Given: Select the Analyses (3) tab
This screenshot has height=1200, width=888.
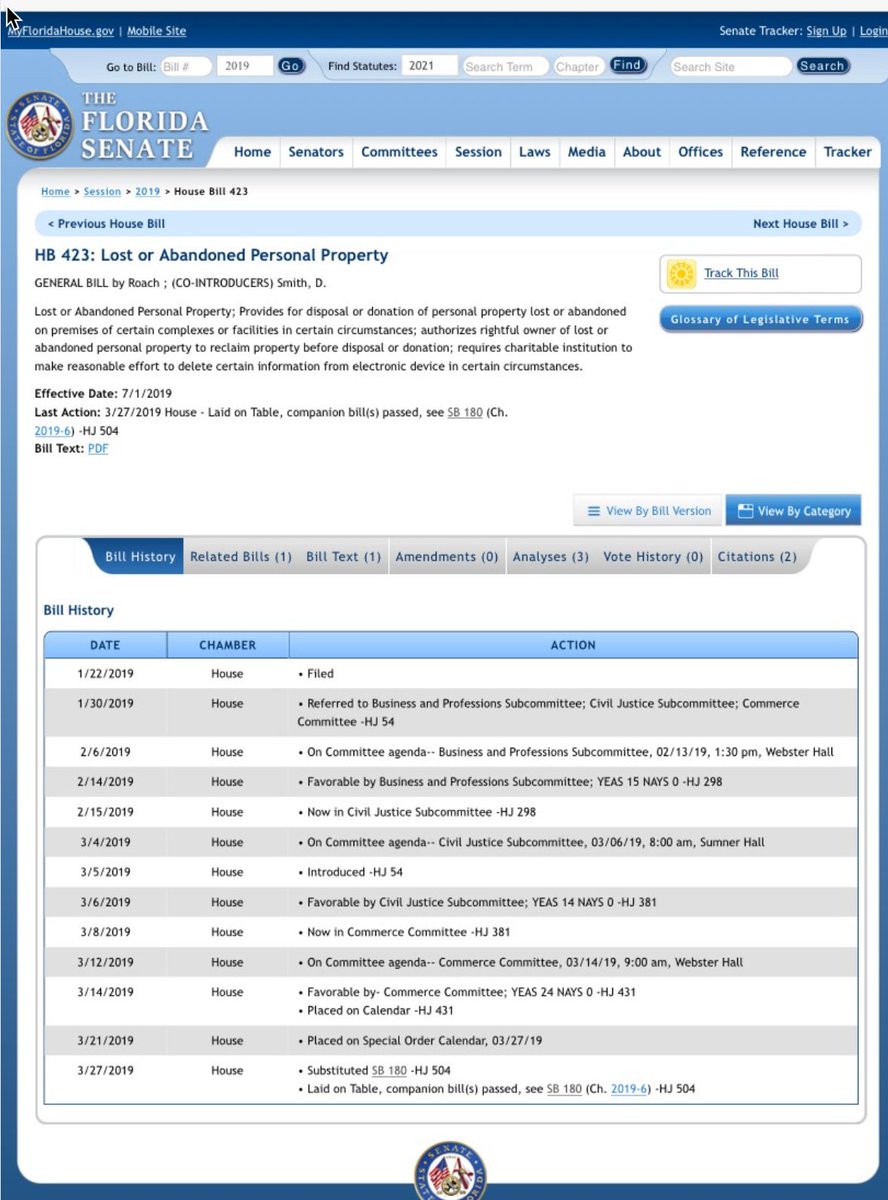Looking at the screenshot, I should [x=551, y=557].
